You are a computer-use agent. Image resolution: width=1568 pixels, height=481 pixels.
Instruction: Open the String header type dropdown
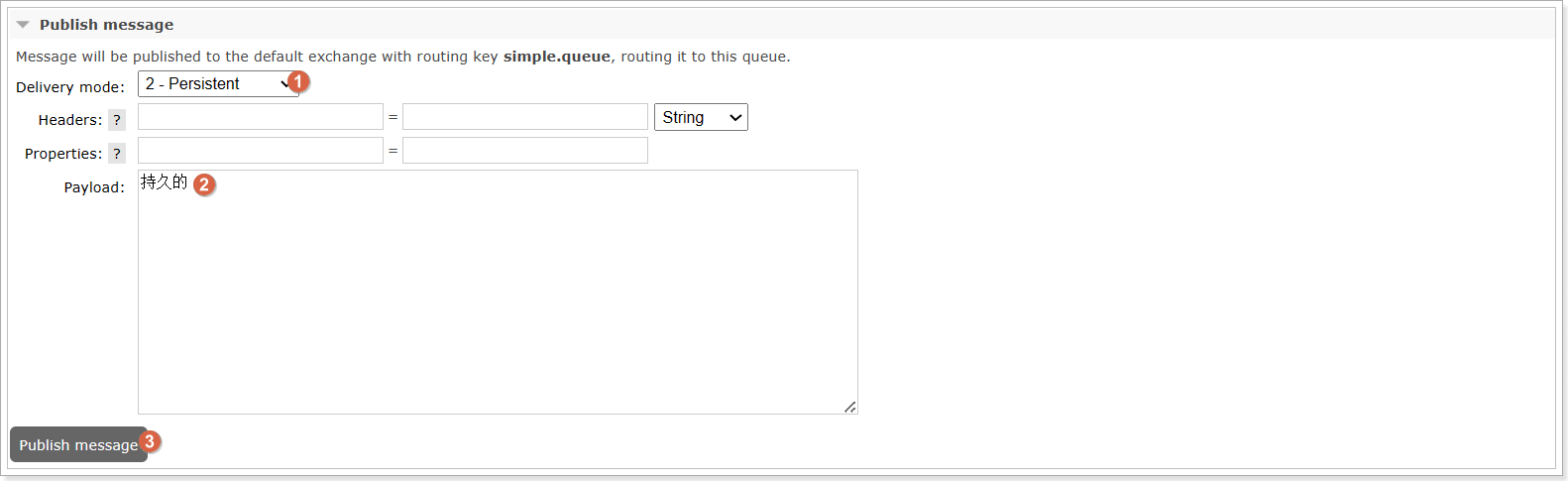[701, 117]
